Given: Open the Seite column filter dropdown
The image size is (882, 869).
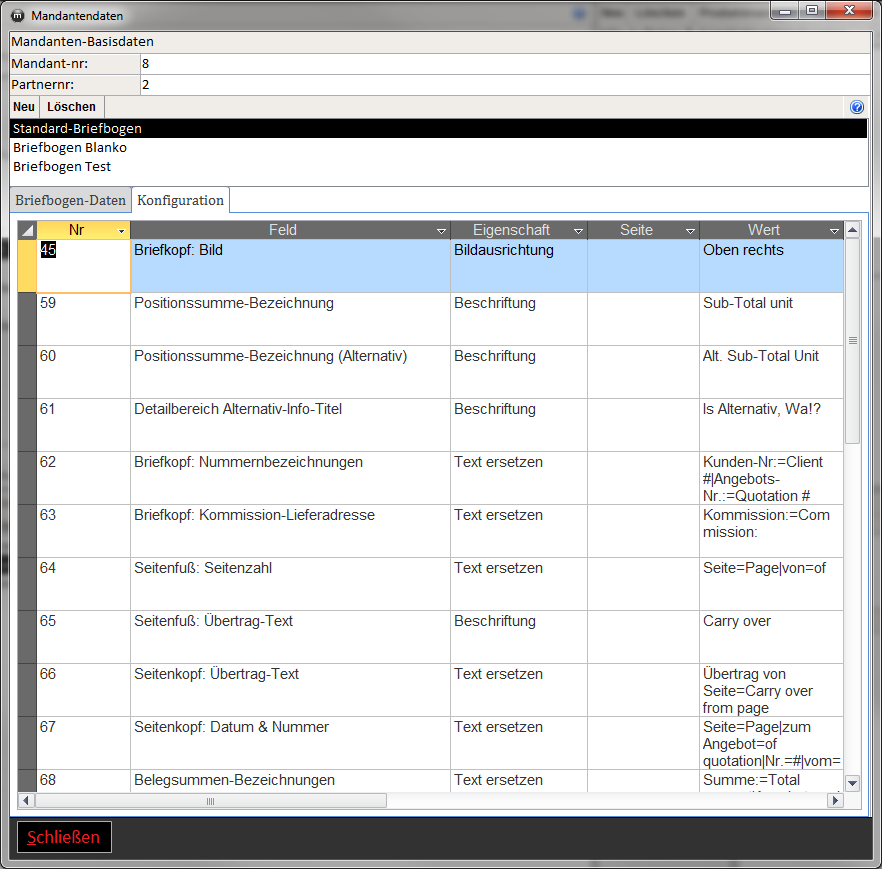Looking at the screenshot, I should [x=690, y=231].
